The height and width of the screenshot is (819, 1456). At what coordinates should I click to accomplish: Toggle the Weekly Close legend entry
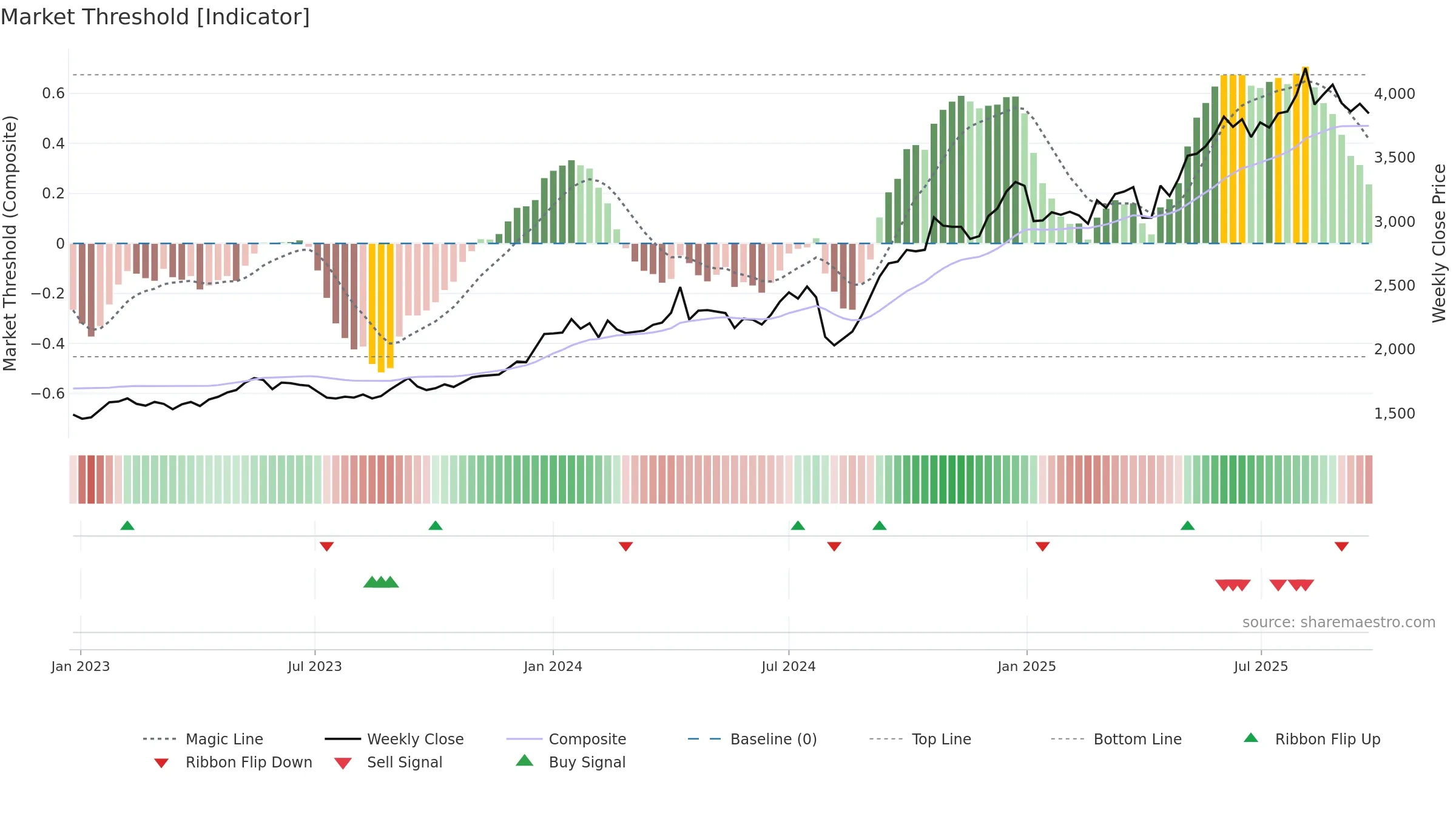(394, 739)
